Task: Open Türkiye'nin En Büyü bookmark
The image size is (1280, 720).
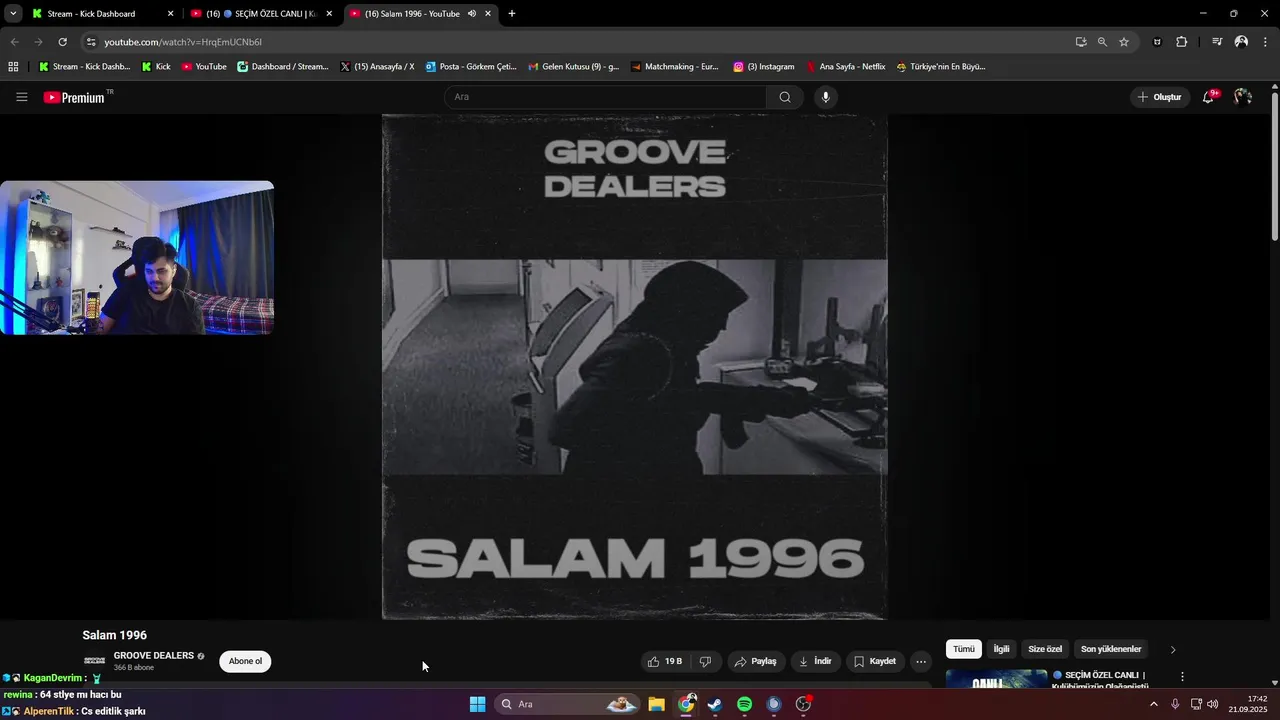Action: pyautogui.click(x=941, y=67)
